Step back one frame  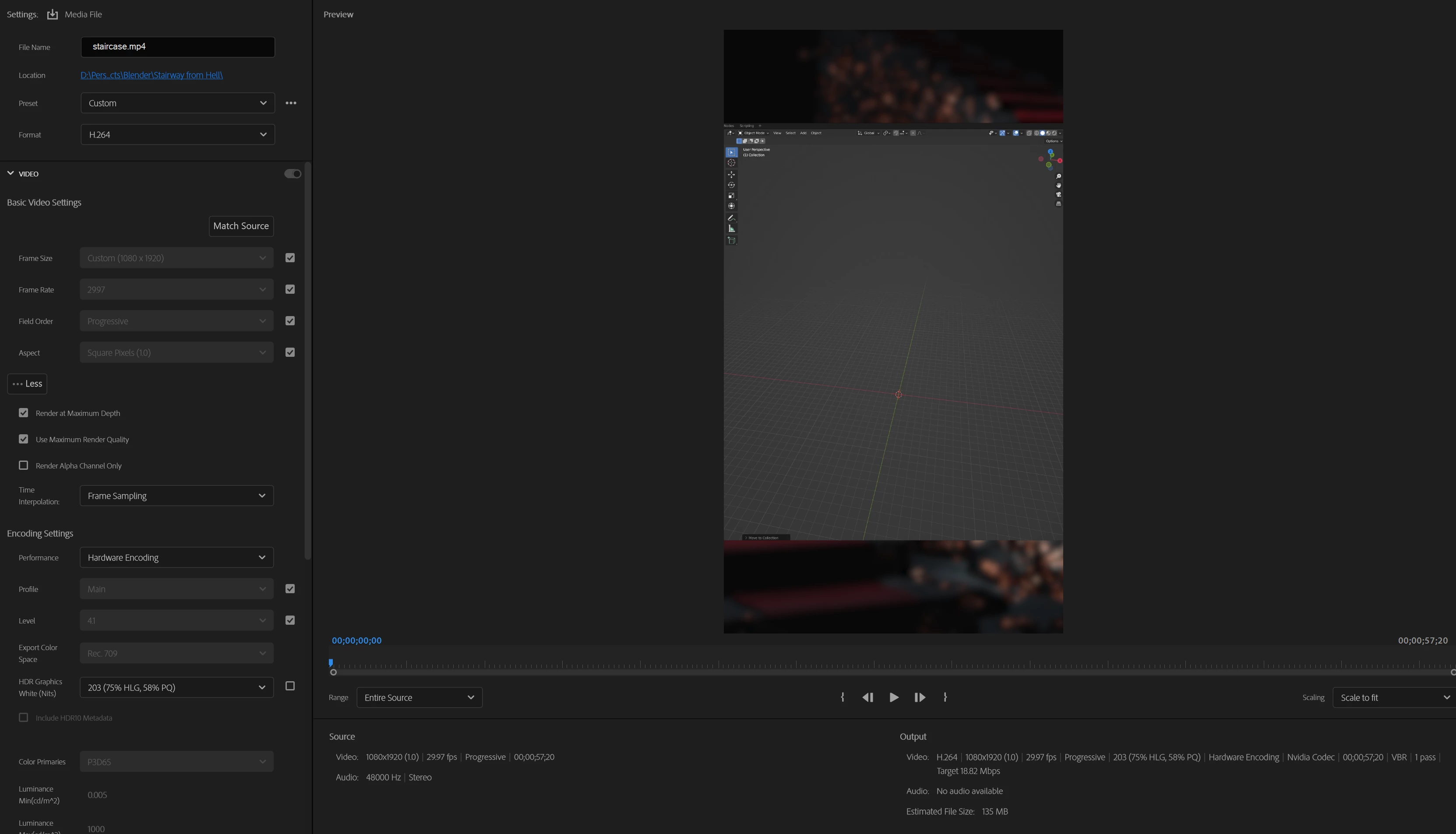(x=867, y=697)
